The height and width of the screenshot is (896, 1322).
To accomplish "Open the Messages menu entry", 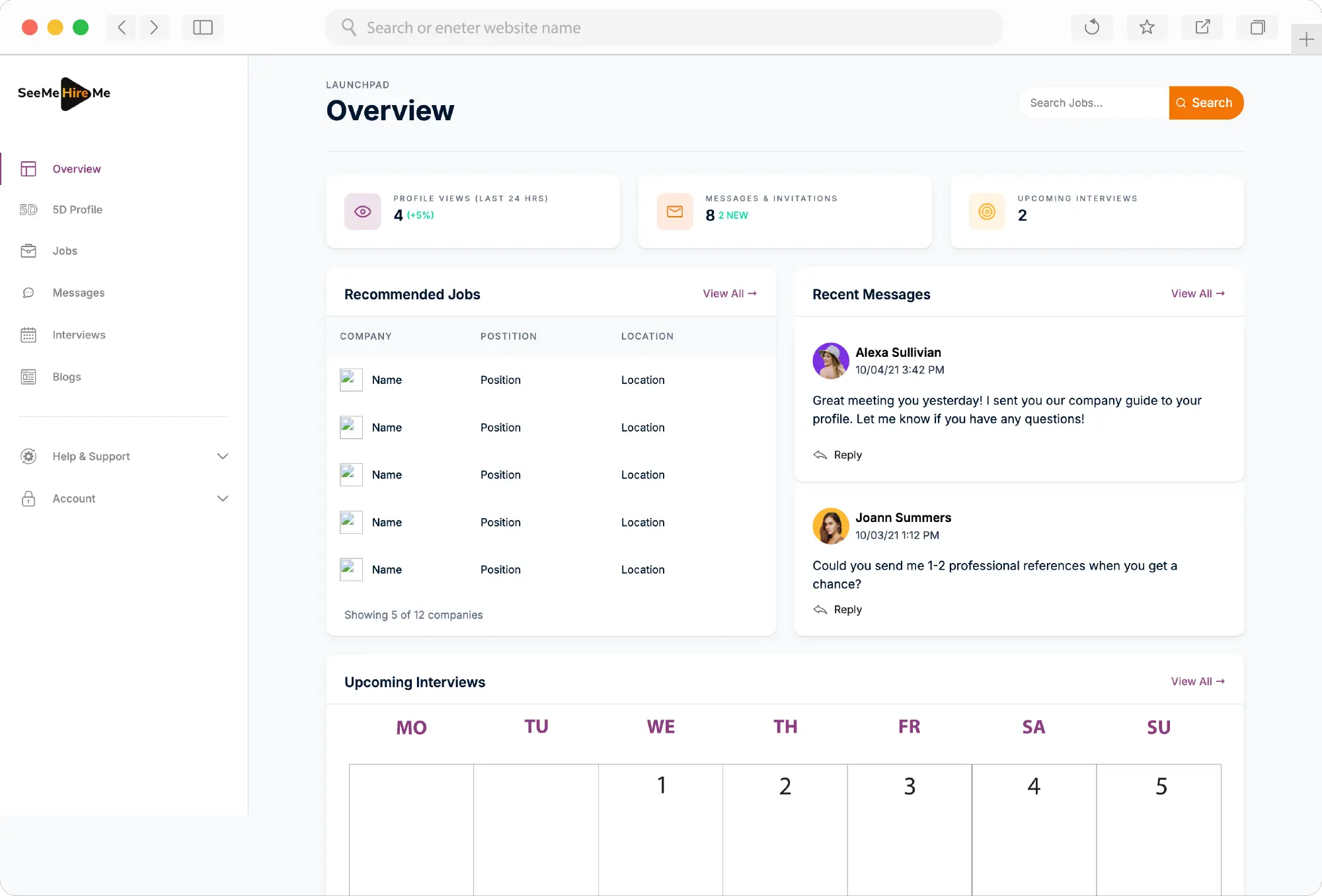I will [x=78, y=293].
